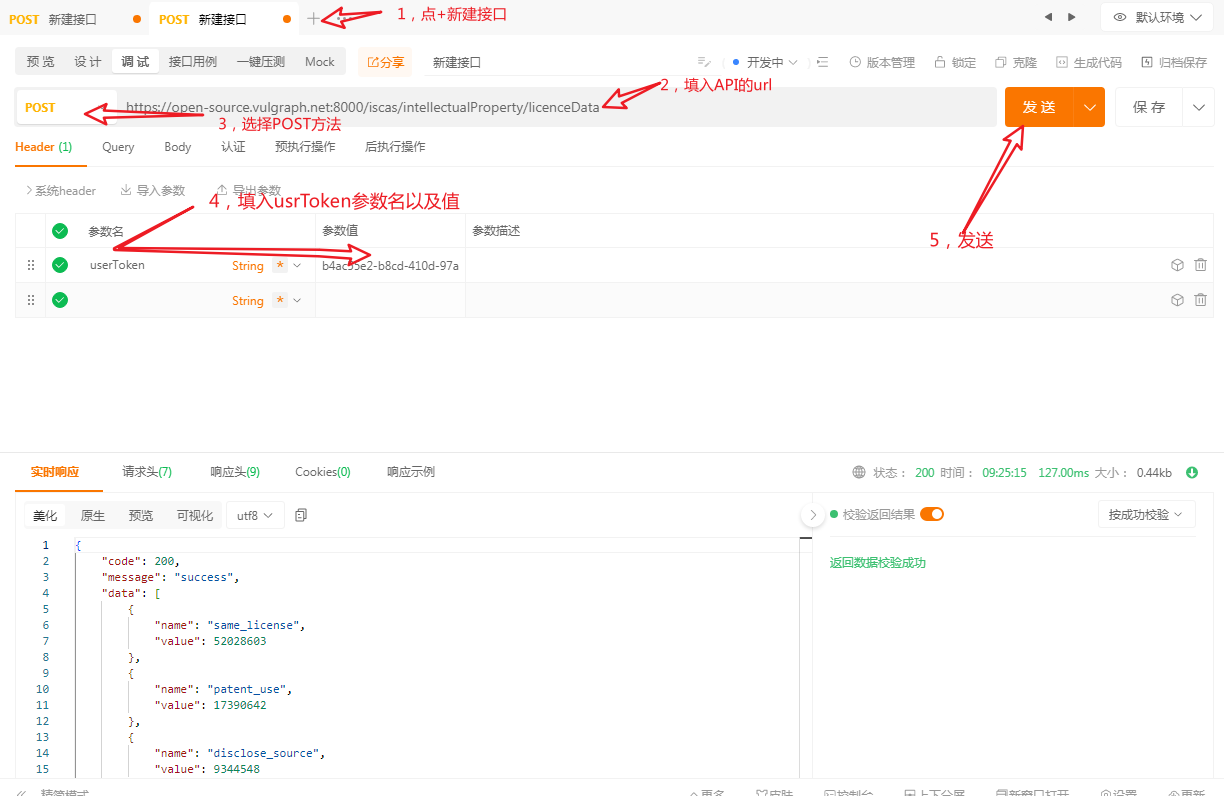Switch to the Query tab

click(x=118, y=147)
